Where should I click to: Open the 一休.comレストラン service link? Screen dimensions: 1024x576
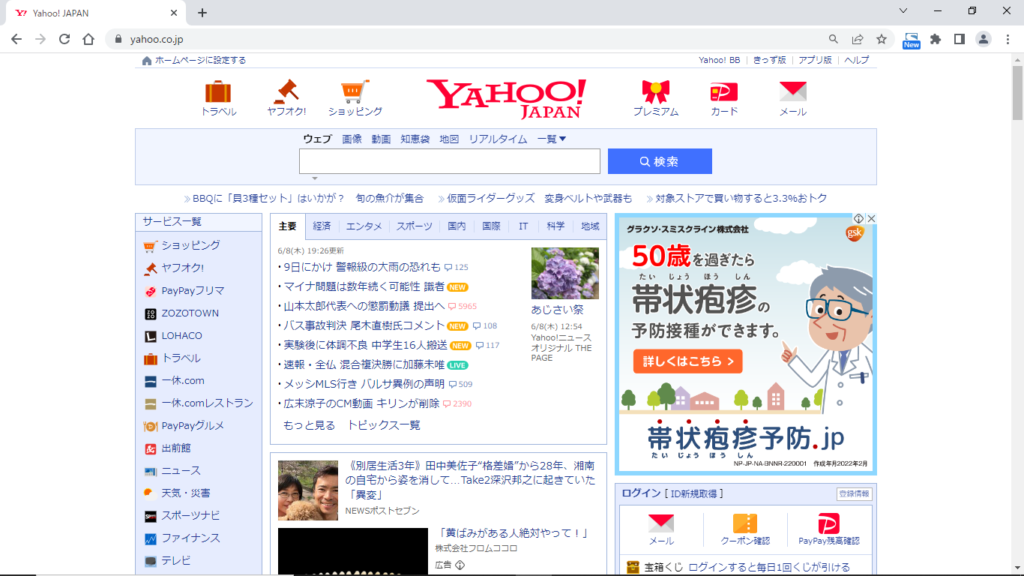click(x=207, y=404)
